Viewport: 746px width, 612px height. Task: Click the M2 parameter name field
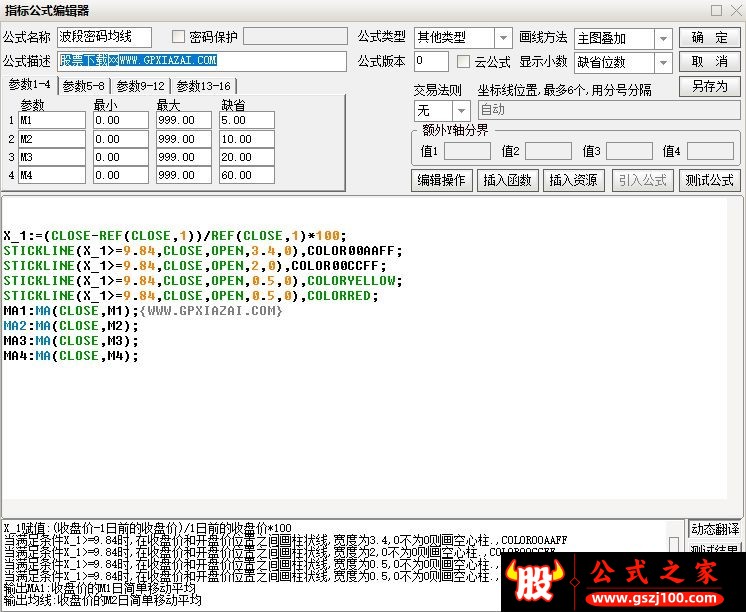(52, 139)
